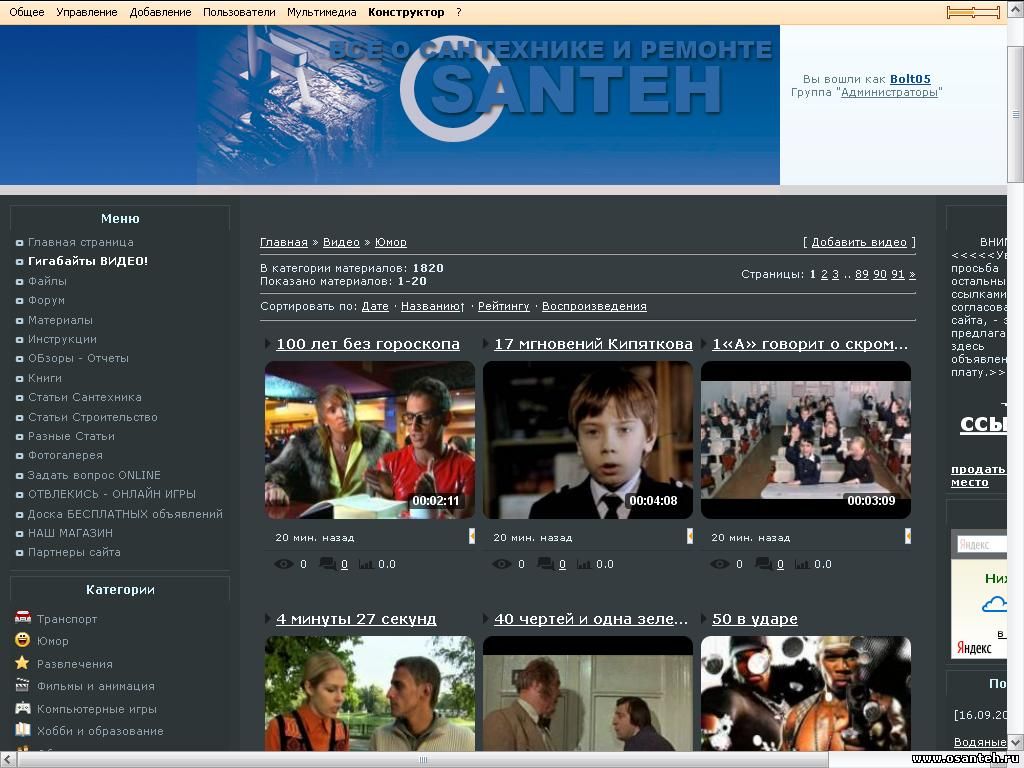Viewport: 1024px width, 768px height.
Task: Click the продать место link
Action: [x=978, y=475]
